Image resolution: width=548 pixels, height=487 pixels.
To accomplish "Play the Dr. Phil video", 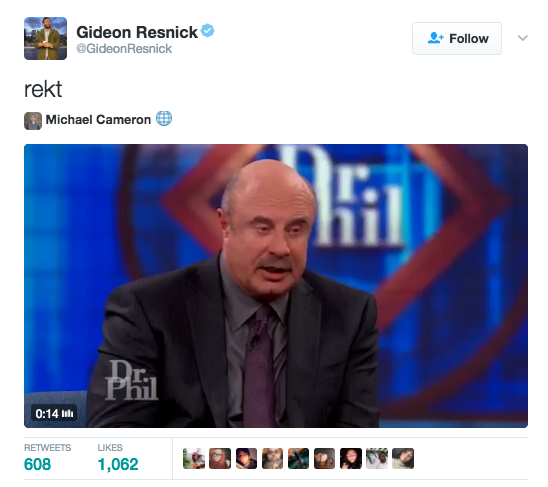I will point(276,286).
